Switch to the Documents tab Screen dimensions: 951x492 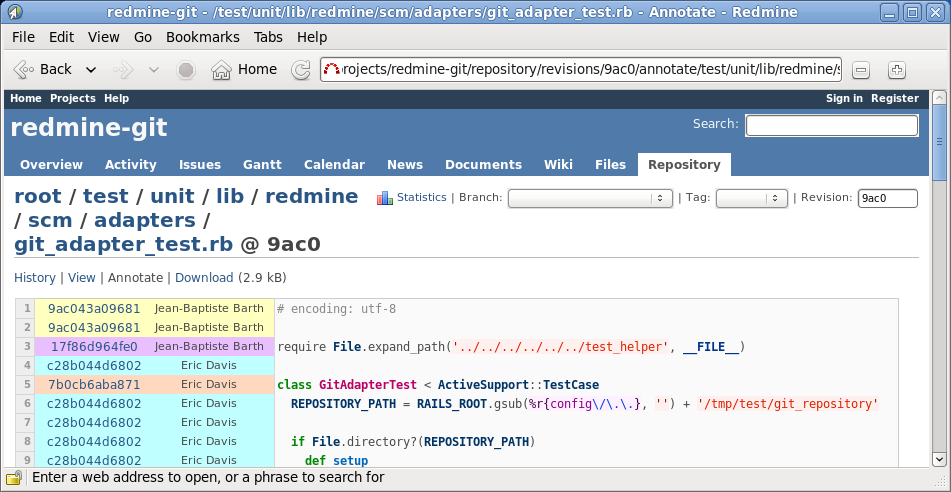click(483, 164)
